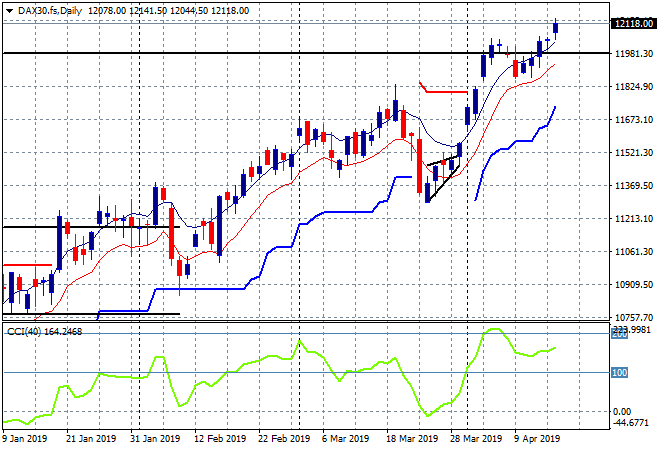Select the 10909.50 price axis label

click(x=634, y=285)
